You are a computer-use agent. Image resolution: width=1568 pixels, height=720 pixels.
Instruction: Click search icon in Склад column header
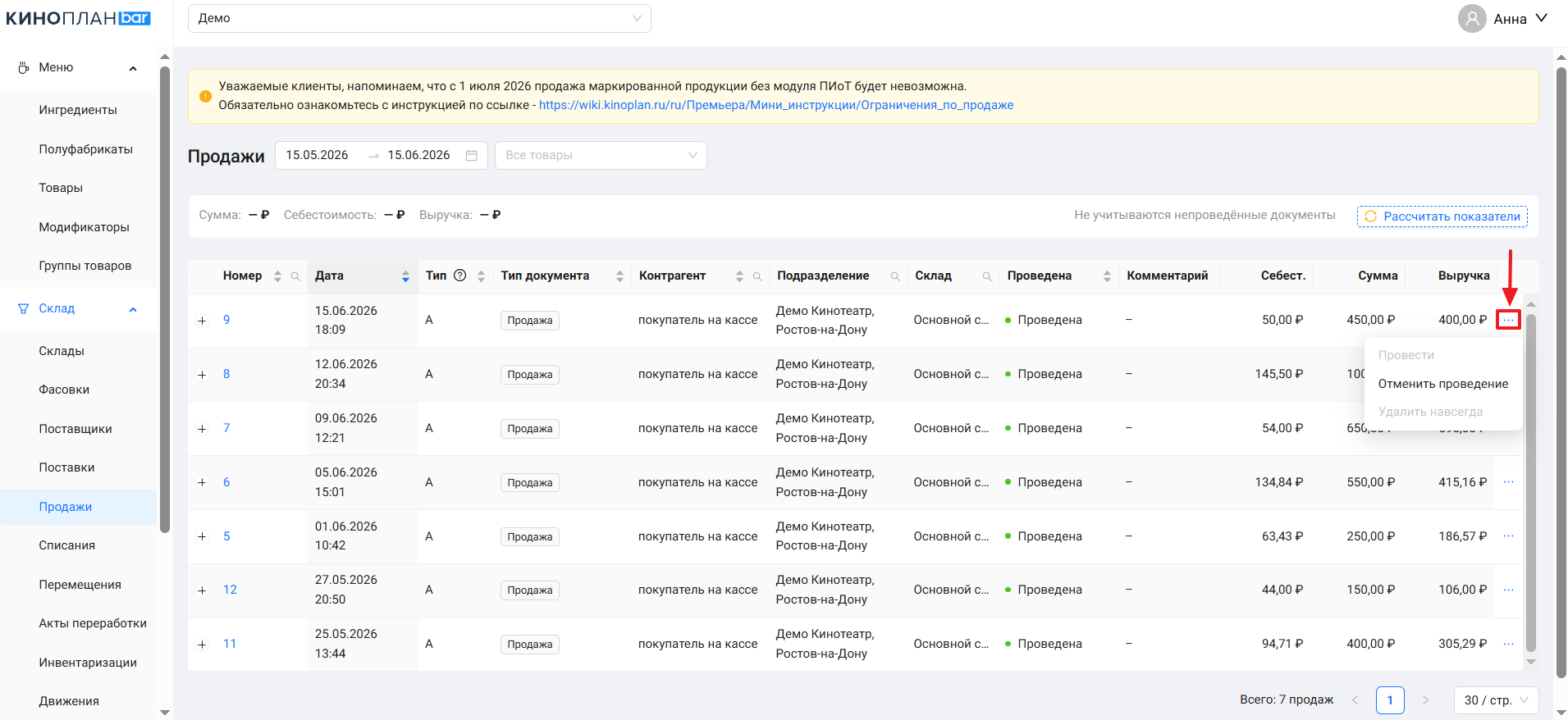click(987, 276)
